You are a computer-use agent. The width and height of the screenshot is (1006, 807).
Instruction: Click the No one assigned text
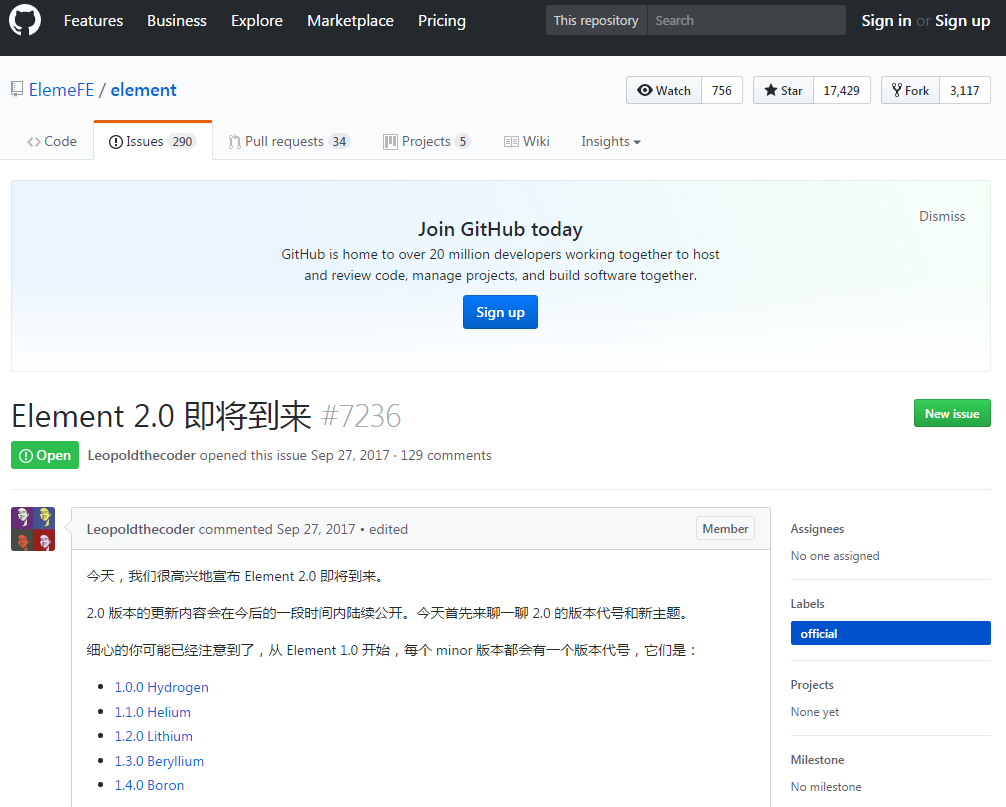(x=835, y=556)
